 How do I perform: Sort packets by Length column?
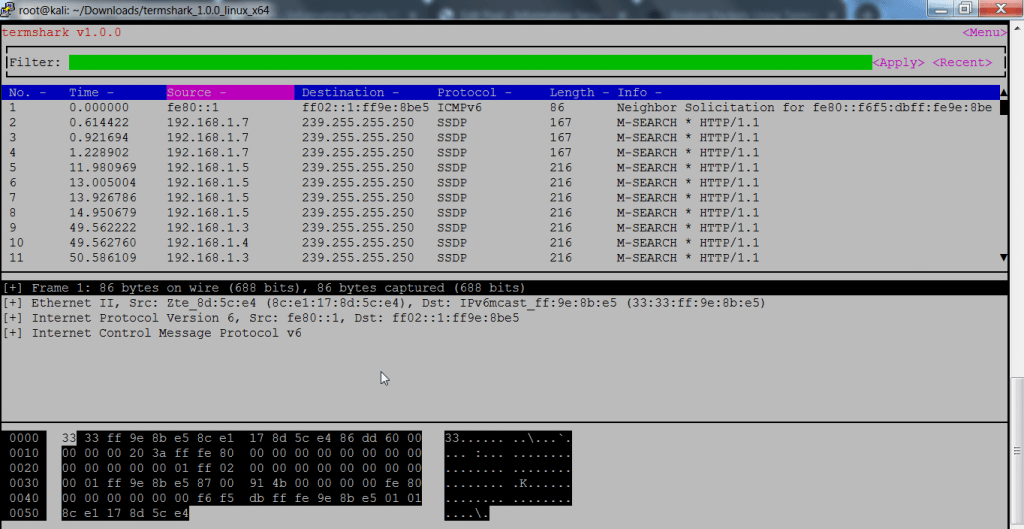[x=579, y=93]
